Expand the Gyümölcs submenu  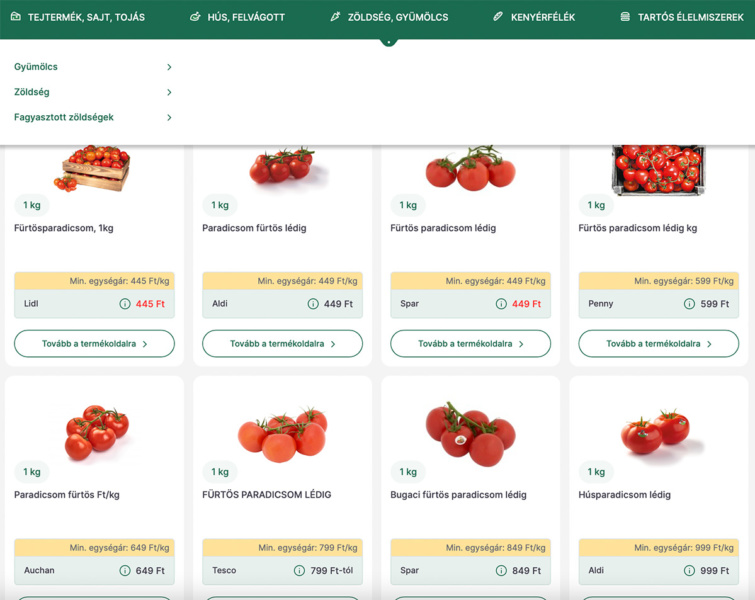(169, 67)
